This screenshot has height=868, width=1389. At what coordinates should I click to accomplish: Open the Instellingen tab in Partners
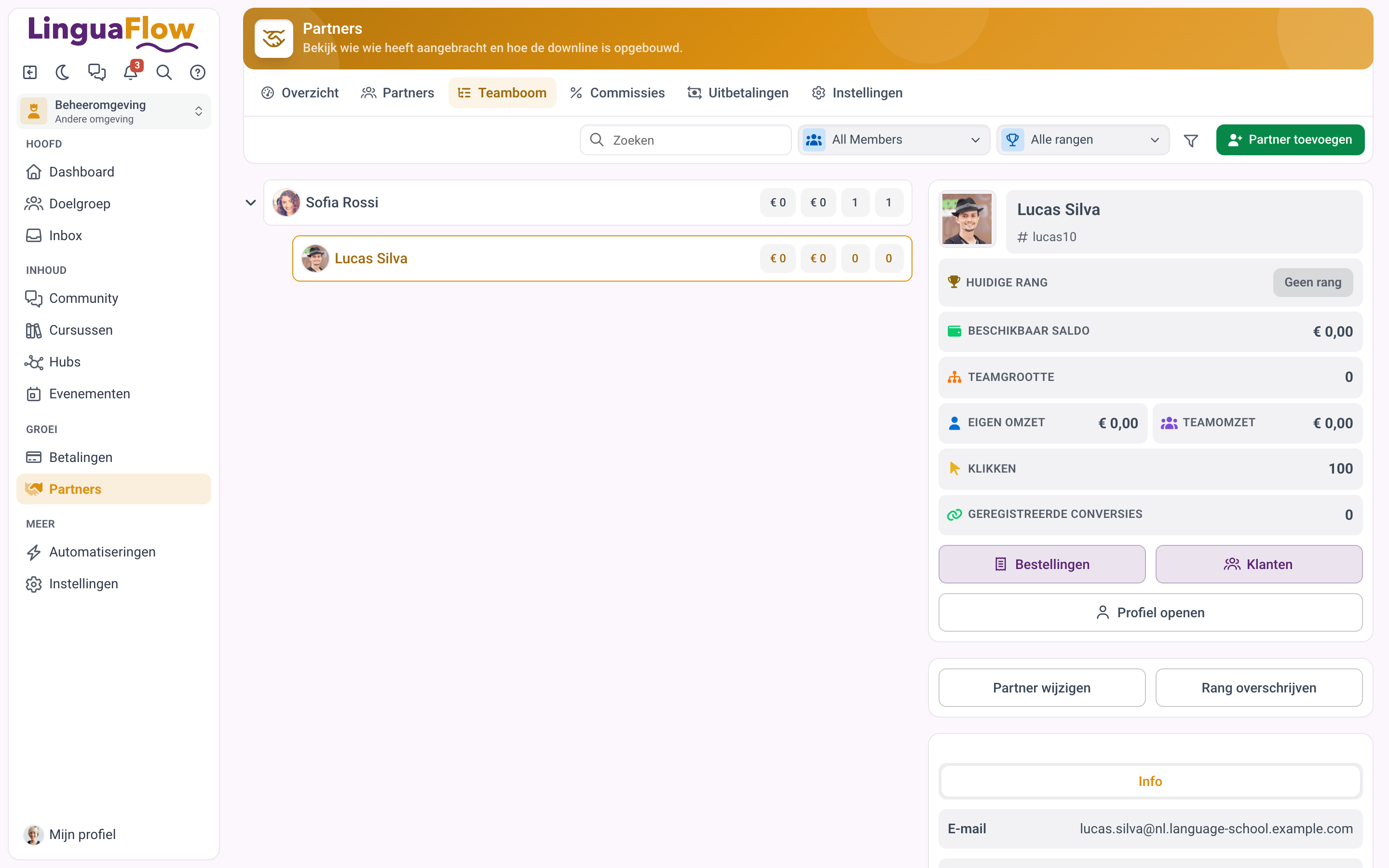[x=858, y=93]
